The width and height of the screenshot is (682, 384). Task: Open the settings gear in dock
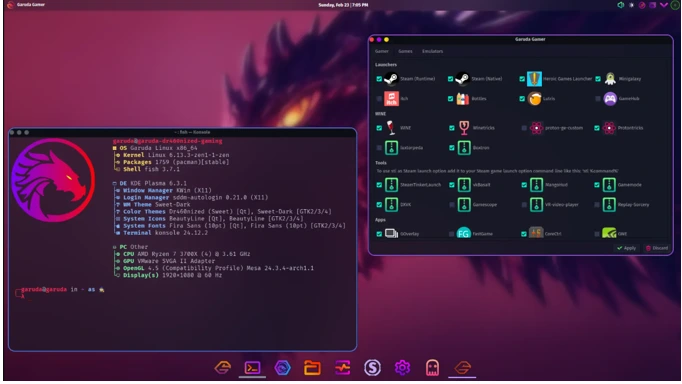pyautogui.click(x=402, y=368)
